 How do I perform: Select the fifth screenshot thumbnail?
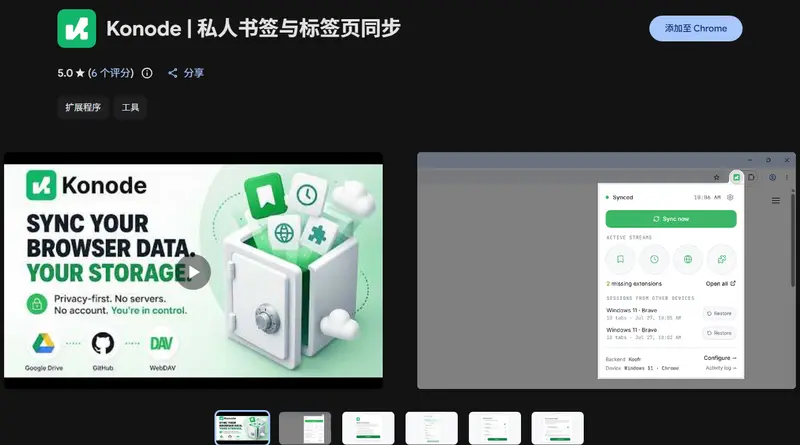(495, 428)
